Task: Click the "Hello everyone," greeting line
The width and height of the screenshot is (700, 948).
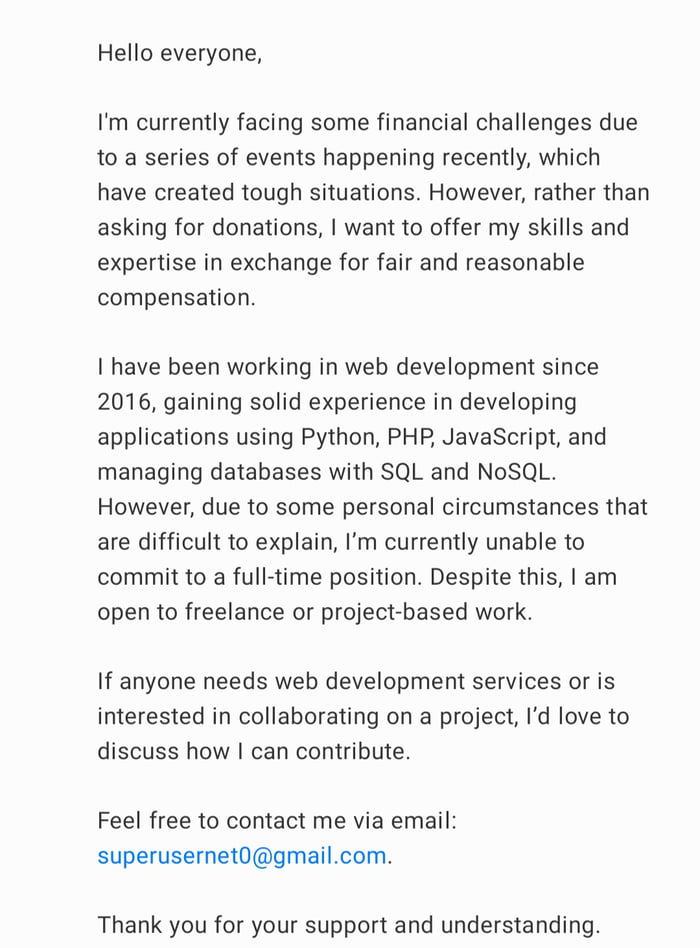Action: coord(179,53)
